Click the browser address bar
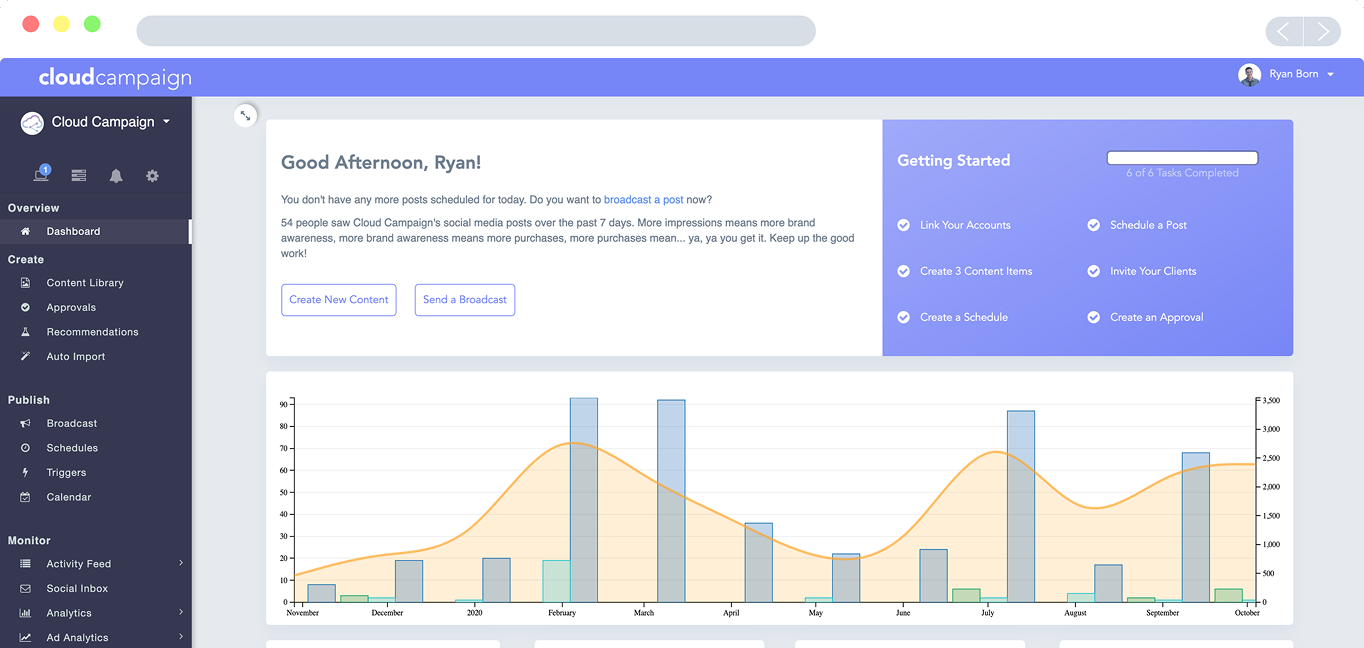 pos(476,31)
